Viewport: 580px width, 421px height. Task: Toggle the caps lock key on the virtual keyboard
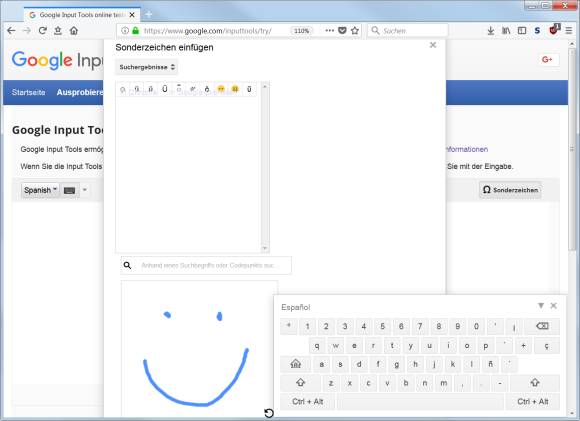(x=296, y=364)
